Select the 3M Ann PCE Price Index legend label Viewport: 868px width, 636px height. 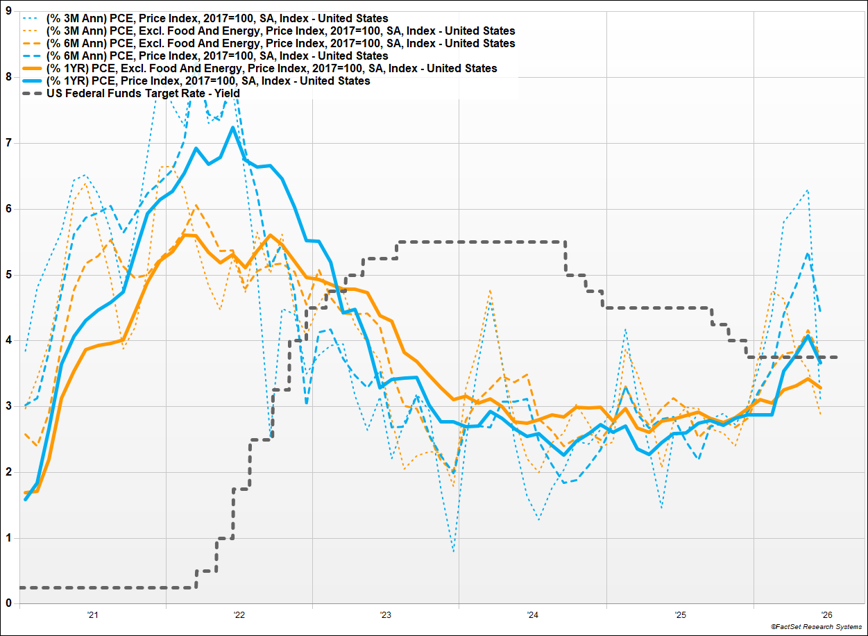[217, 18]
